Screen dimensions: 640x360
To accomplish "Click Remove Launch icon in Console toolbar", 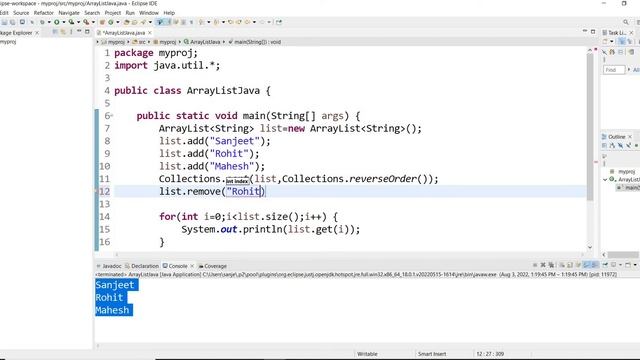I will 543,265.
